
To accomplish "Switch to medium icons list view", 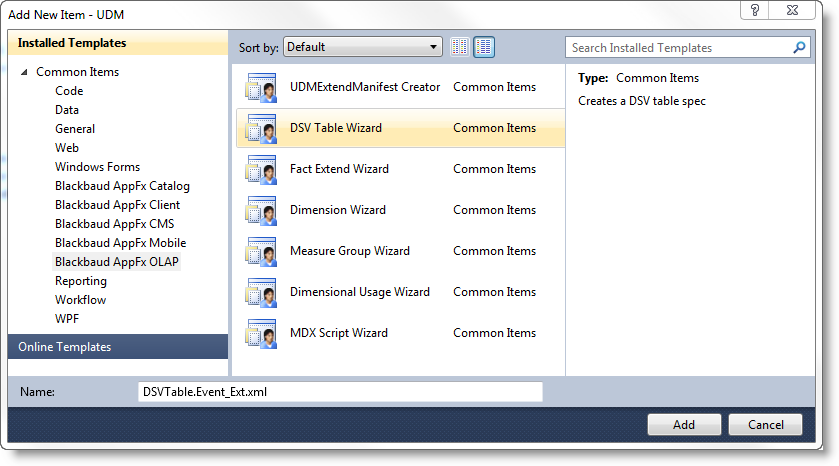I will (484, 47).
